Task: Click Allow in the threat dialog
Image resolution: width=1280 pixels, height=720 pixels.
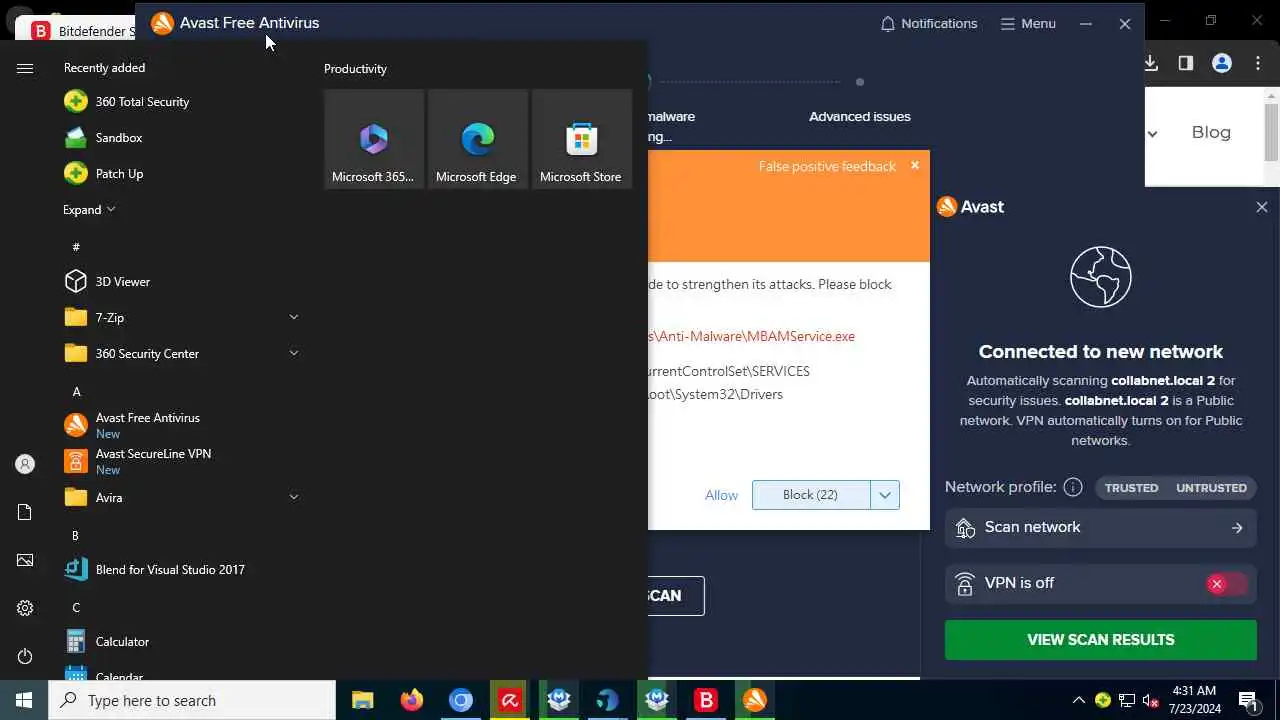Action: coord(721,495)
